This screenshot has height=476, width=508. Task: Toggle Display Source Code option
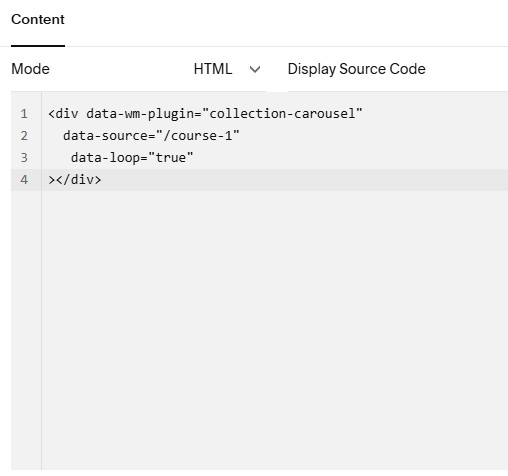click(x=356, y=69)
